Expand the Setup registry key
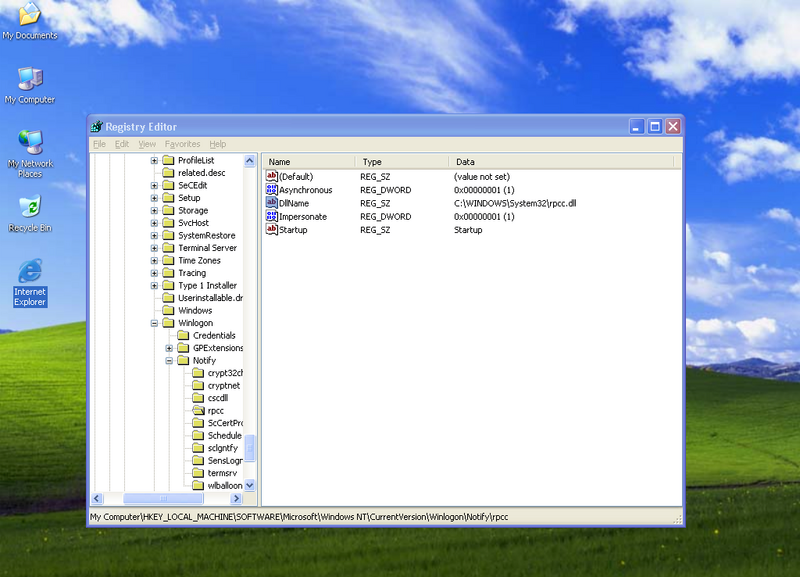This screenshot has width=800, height=577. click(154, 198)
